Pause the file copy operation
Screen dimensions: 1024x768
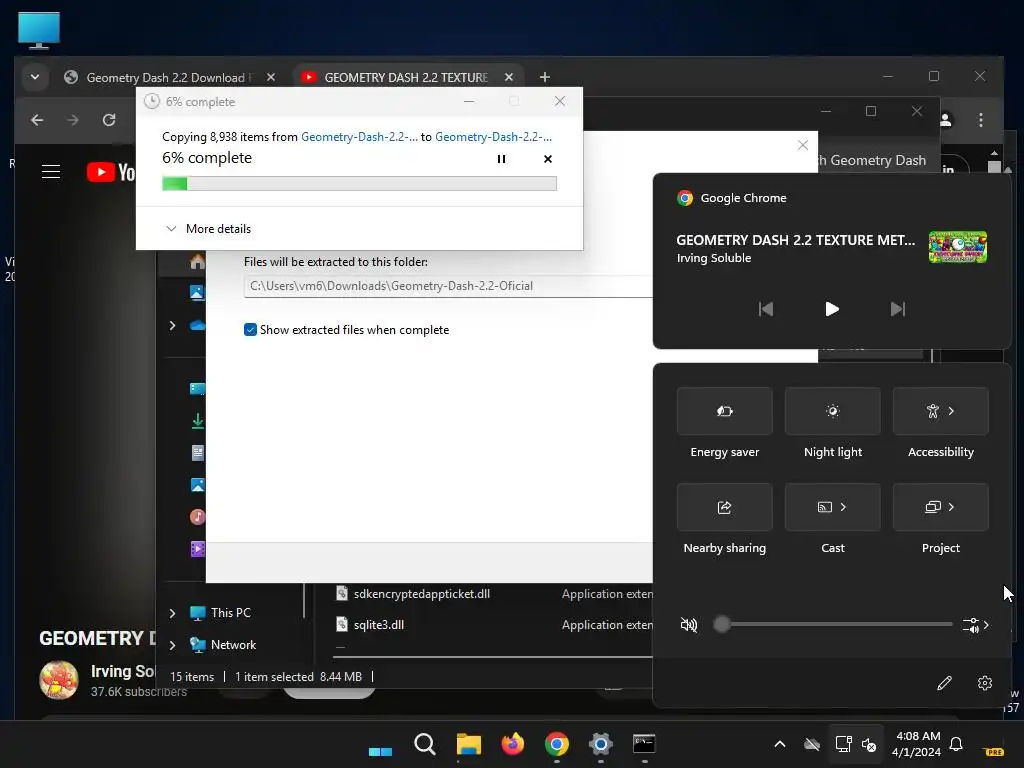(501, 159)
